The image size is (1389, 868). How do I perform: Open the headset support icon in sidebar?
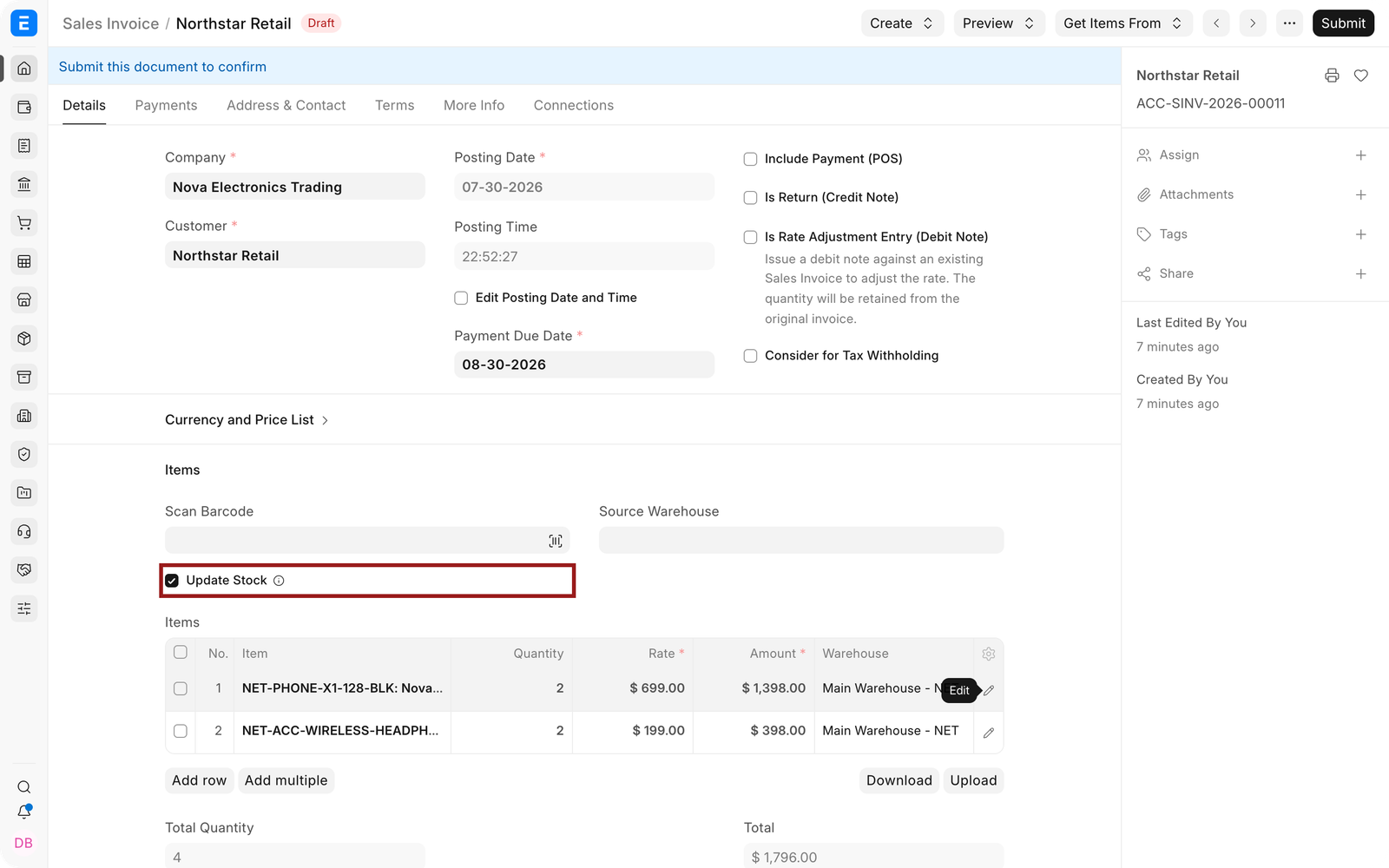pyautogui.click(x=24, y=531)
